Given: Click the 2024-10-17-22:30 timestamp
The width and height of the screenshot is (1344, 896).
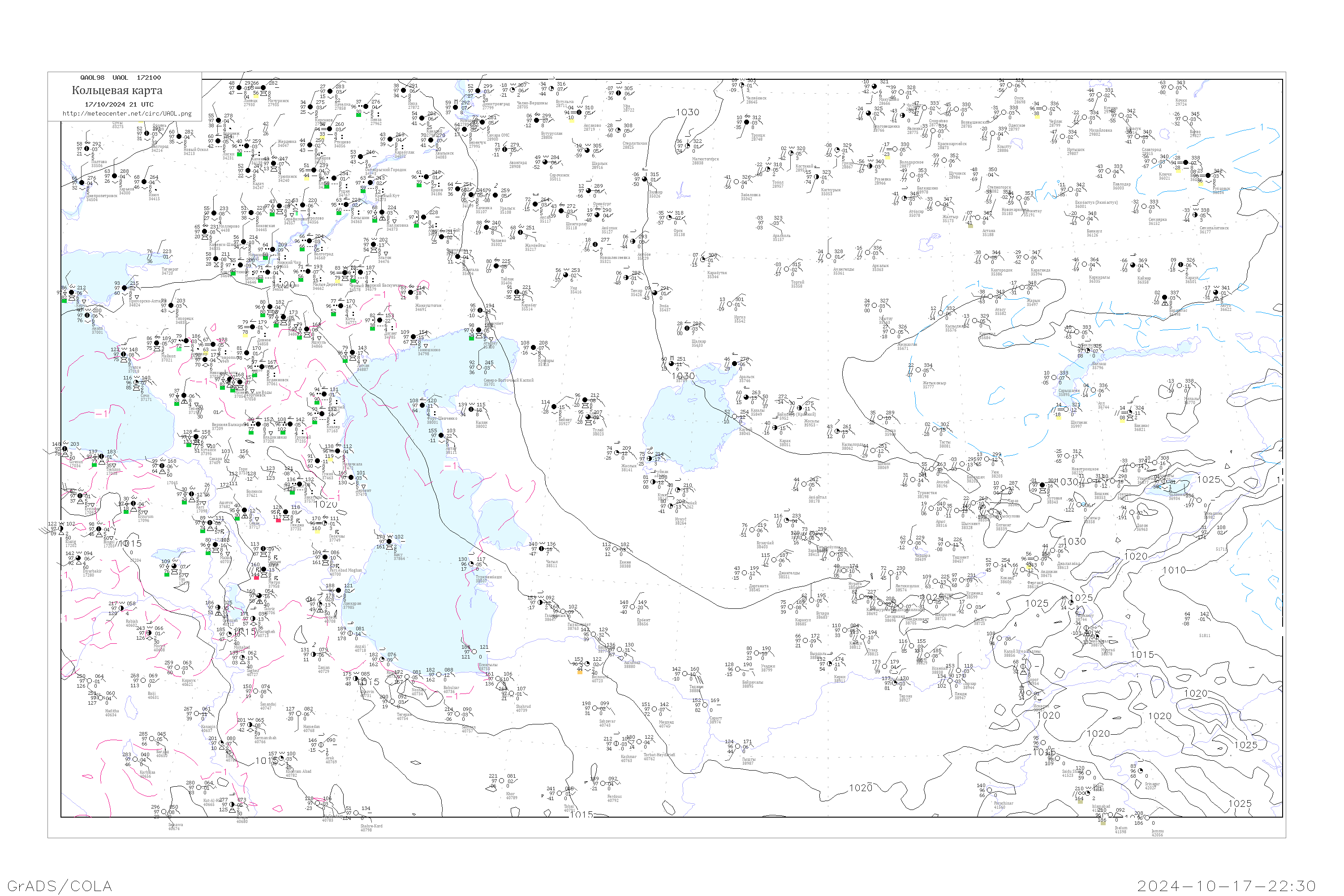Looking at the screenshot, I should [1226, 885].
